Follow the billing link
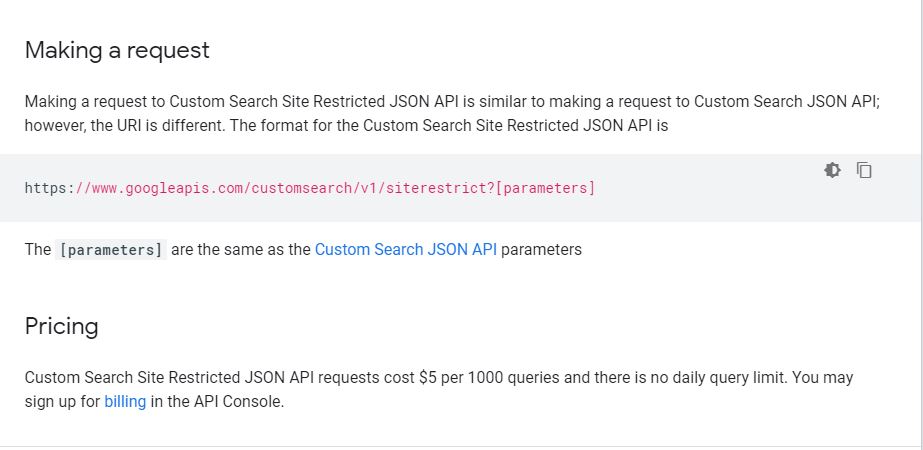The width and height of the screenshot is (923, 450). click(x=125, y=402)
